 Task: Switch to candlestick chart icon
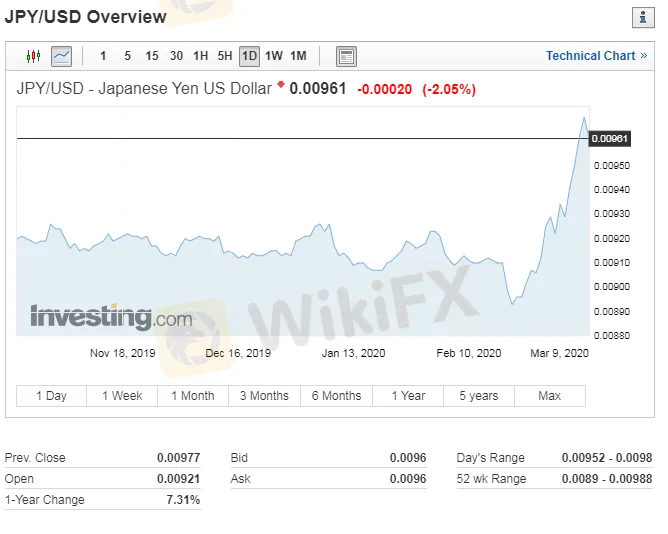click(x=33, y=56)
